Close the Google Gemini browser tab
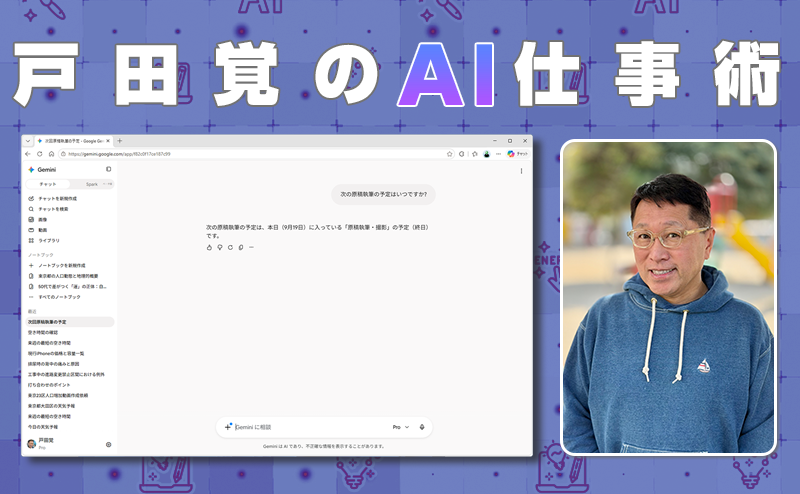 [108, 141]
